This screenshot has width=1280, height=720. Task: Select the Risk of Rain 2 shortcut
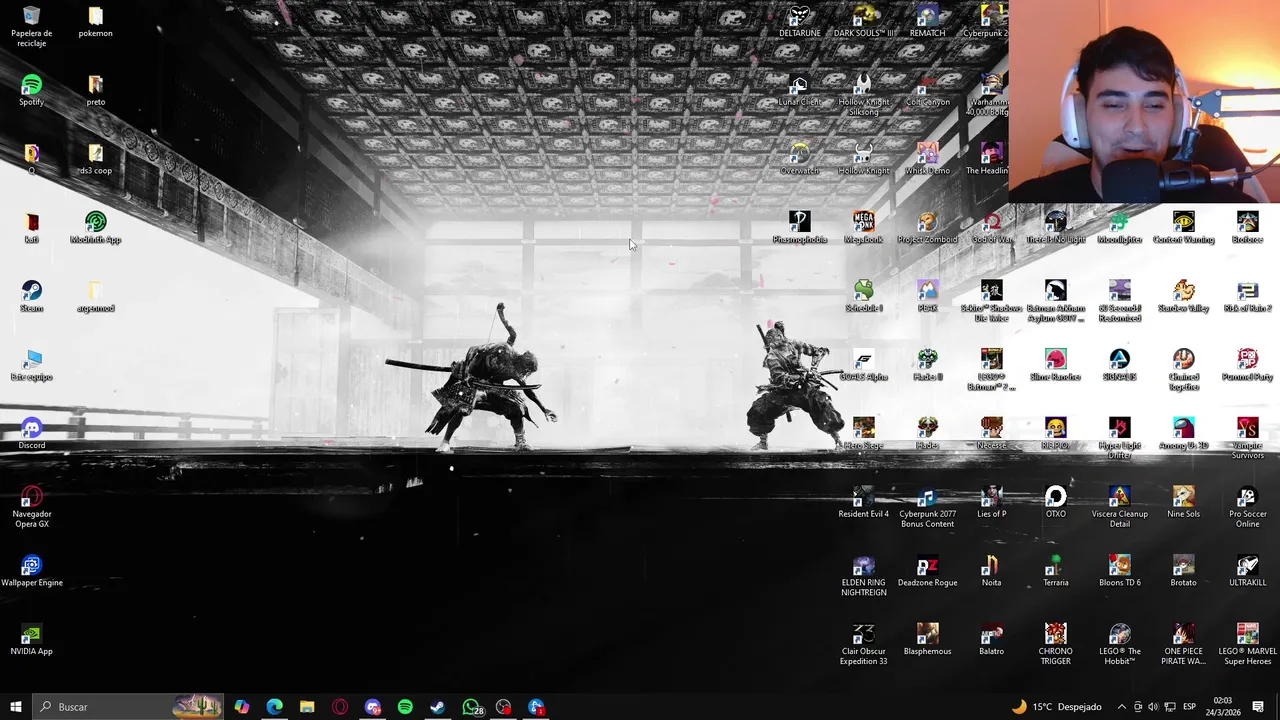coord(1247,296)
